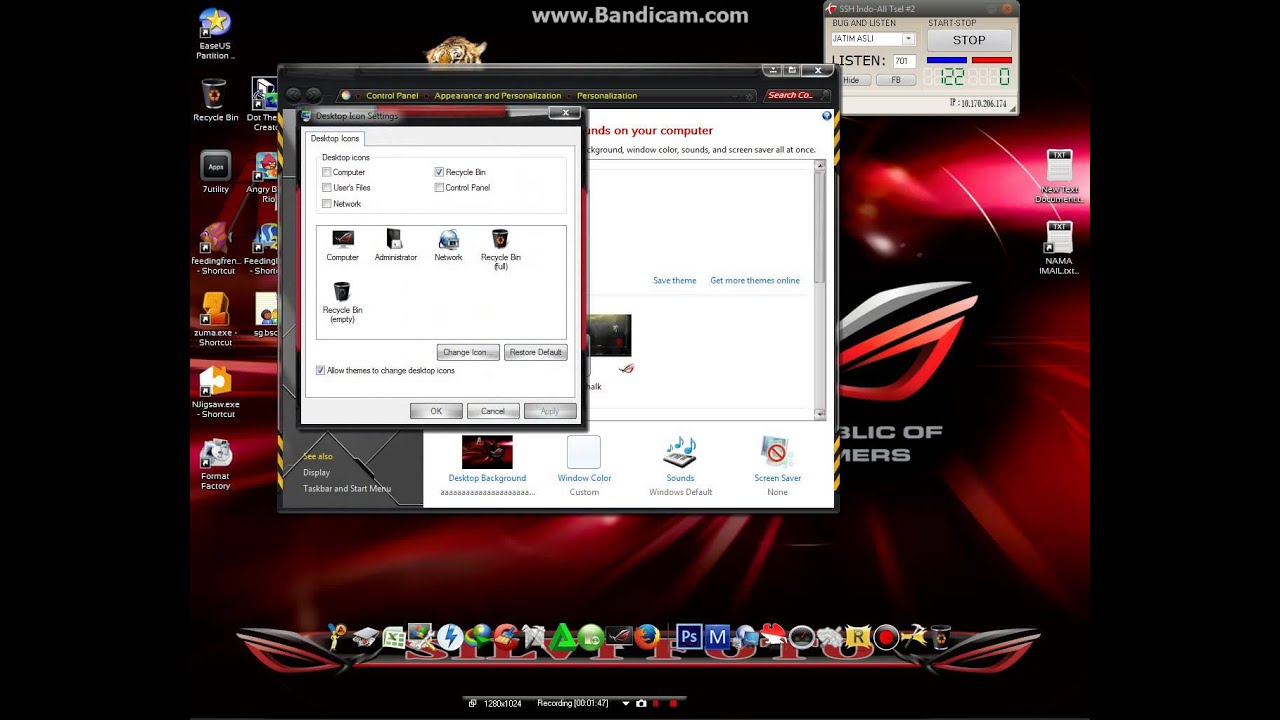
Task: Click the Bandicam camera snapshot button
Action: [x=641, y=703]
